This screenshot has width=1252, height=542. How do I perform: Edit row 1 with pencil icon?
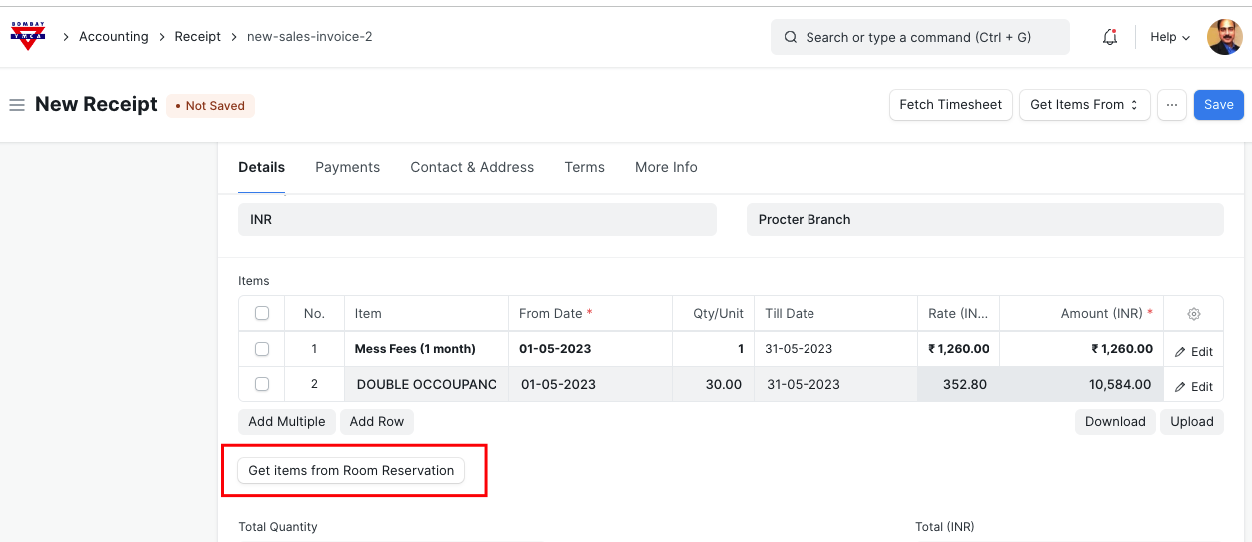(x=1193, y=351)
